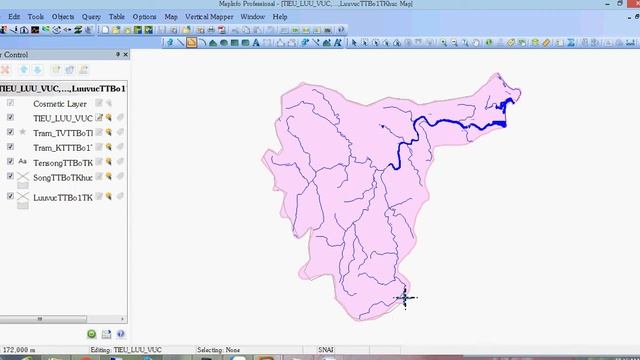
Task: Open the Vertical Mapper menu
Action: click(x=209, y=17)
